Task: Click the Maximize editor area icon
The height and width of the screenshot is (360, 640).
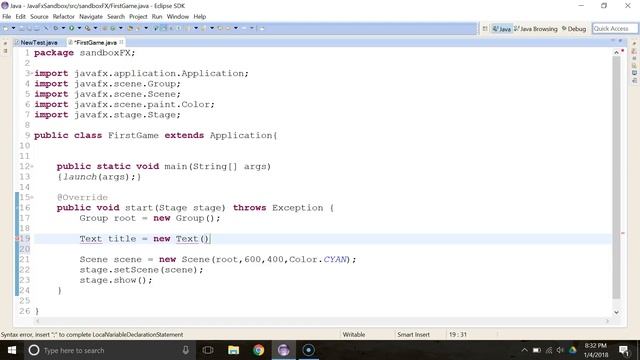Action: click(x=620, y=41)
